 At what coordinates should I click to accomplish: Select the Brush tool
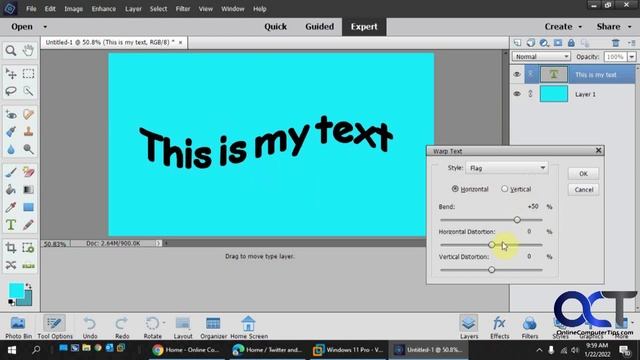pyautogui.click(x=11, y=172)
